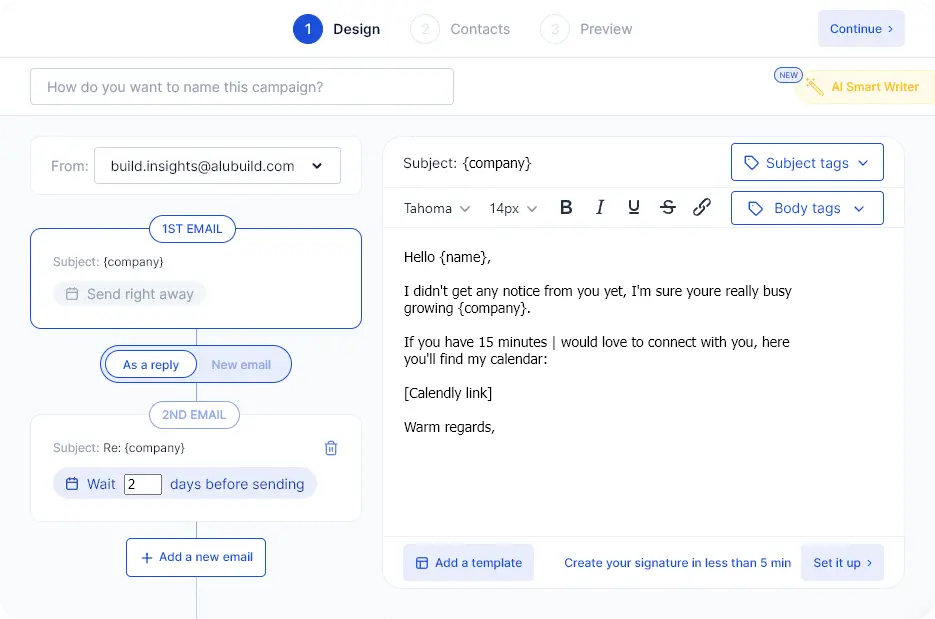Click the campaign name input field

click(242, 87)
